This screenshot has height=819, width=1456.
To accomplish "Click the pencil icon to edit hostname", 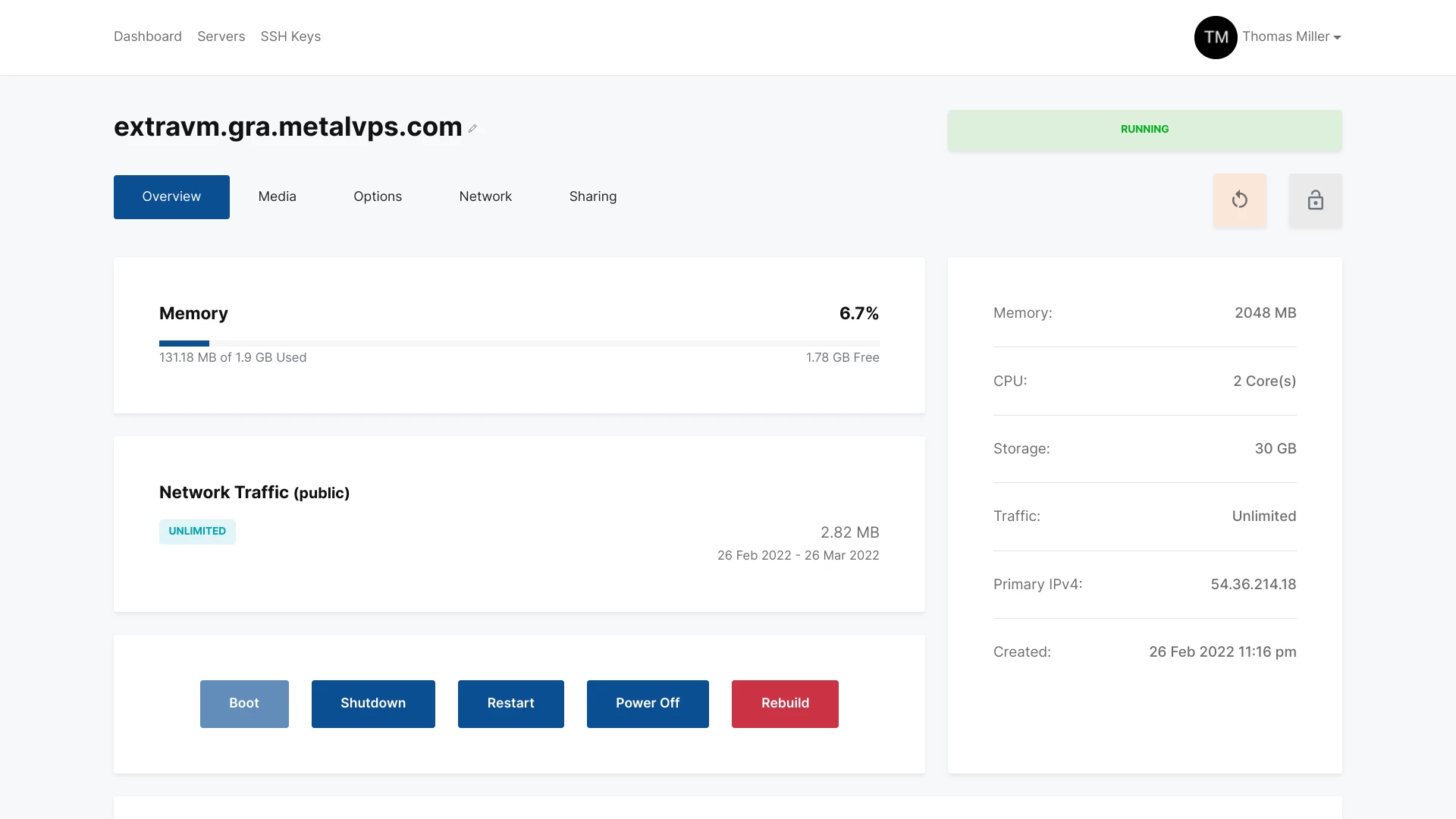I will pyautogui.click(x=472, y=129).
